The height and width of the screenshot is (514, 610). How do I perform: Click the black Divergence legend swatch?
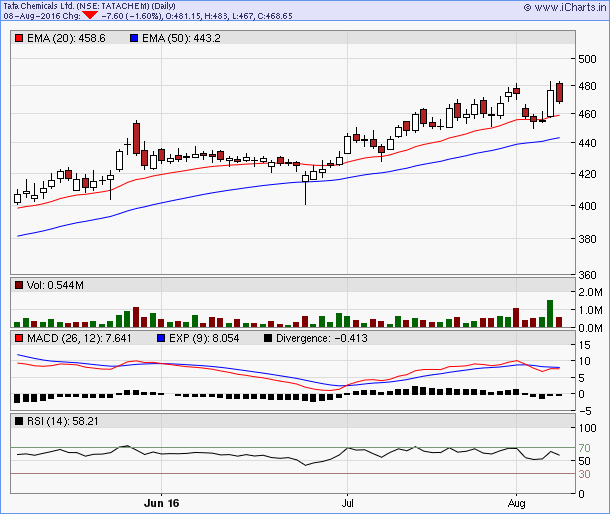(268, 338)
